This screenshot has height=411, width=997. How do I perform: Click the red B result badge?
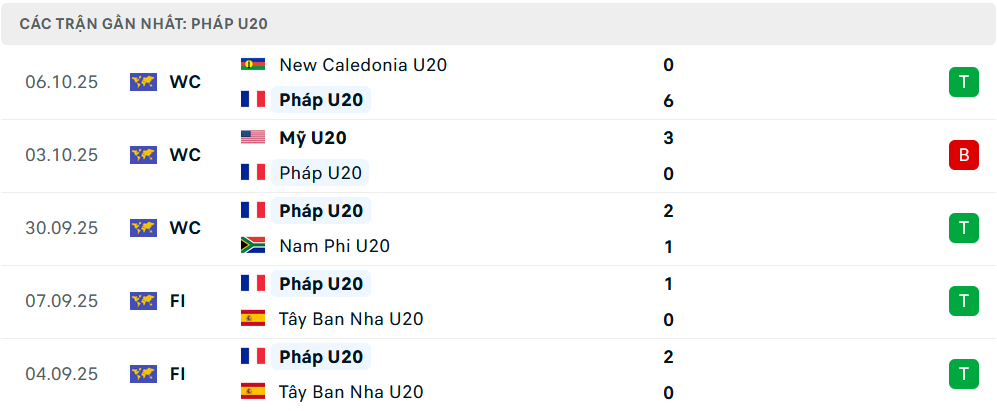963,155
